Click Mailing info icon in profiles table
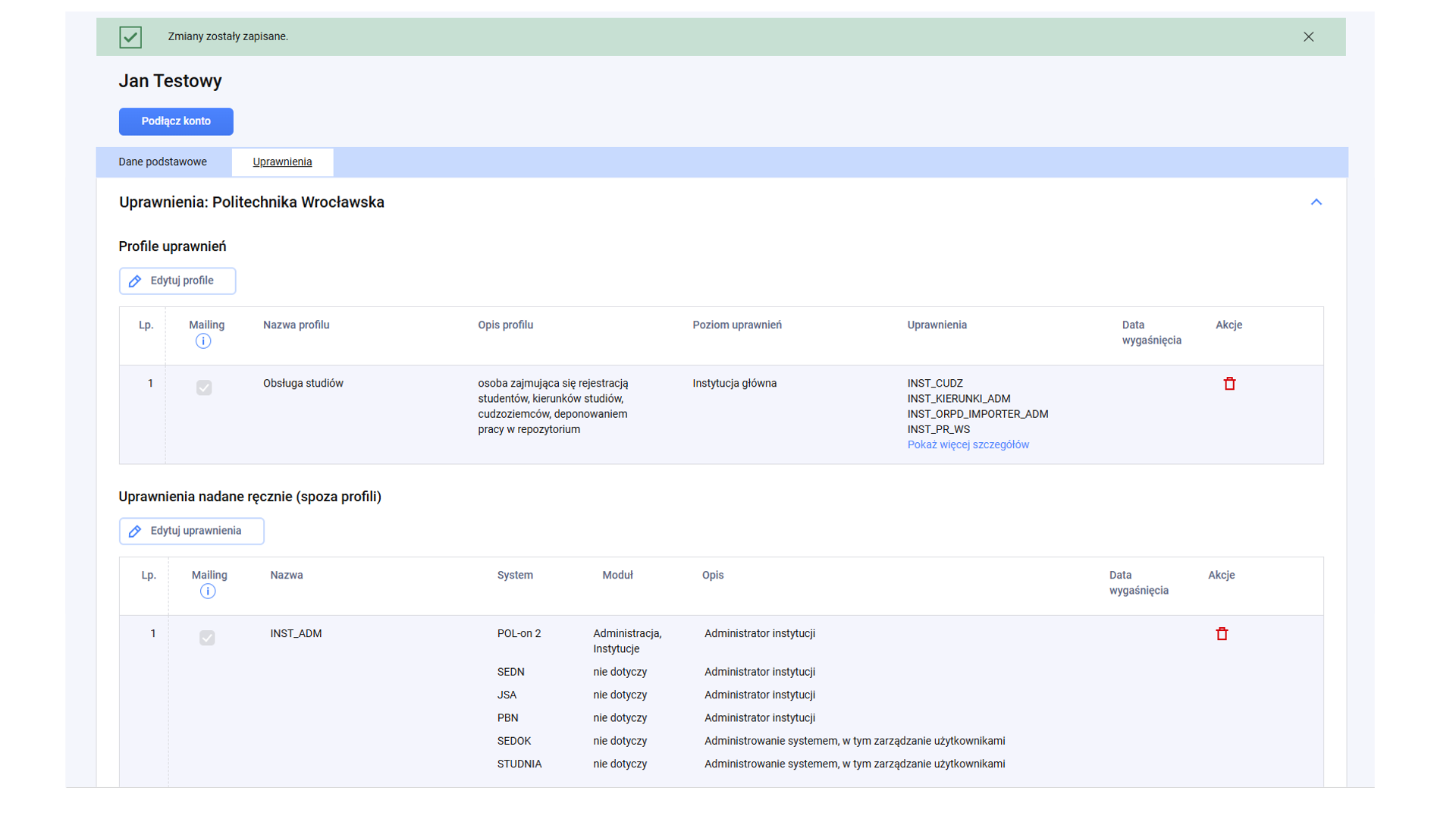Screen dimensions: 1456x819 pos(203,341)
